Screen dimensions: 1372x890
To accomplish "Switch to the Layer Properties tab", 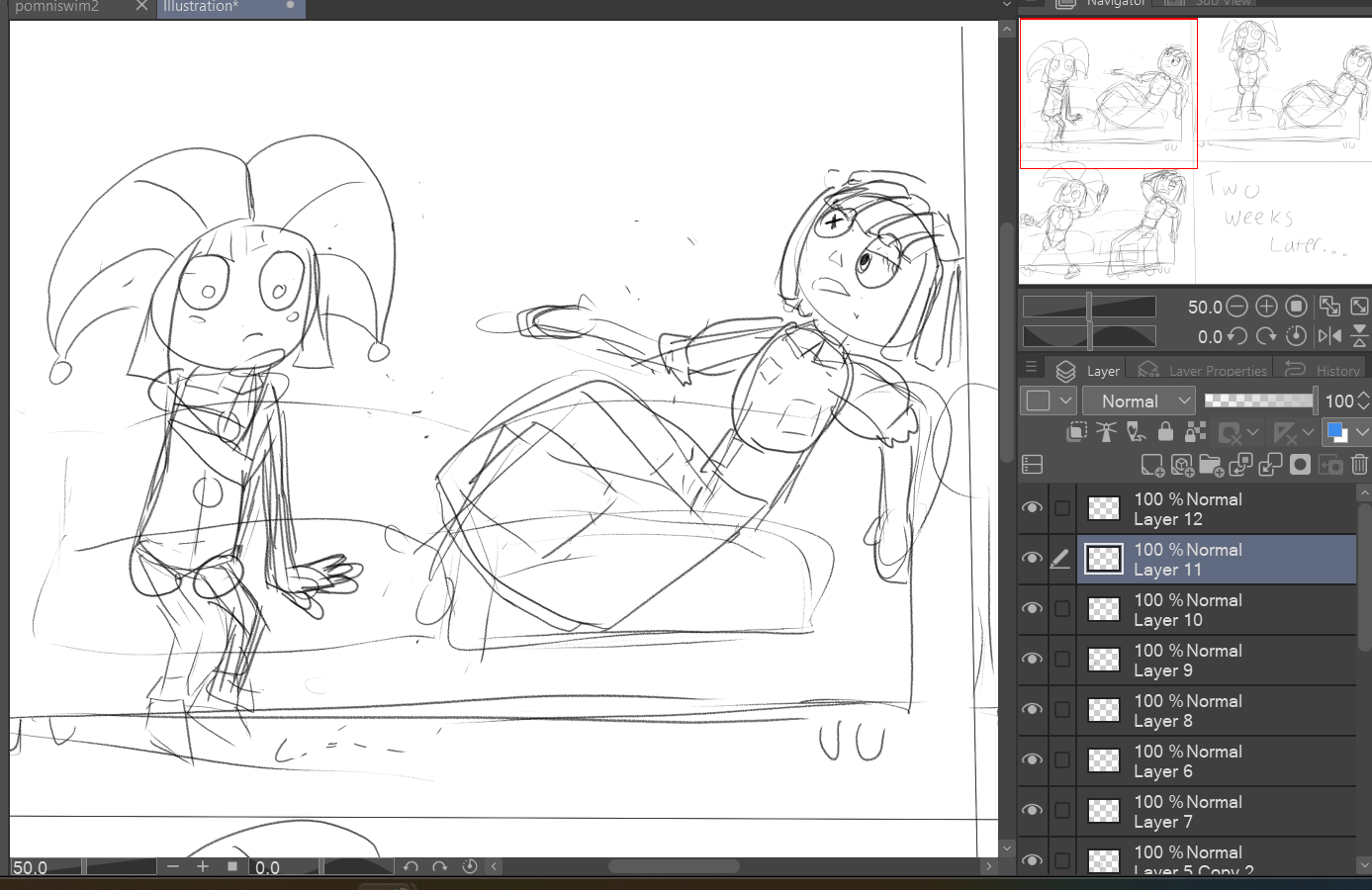I will click(x=1203, y=370).
